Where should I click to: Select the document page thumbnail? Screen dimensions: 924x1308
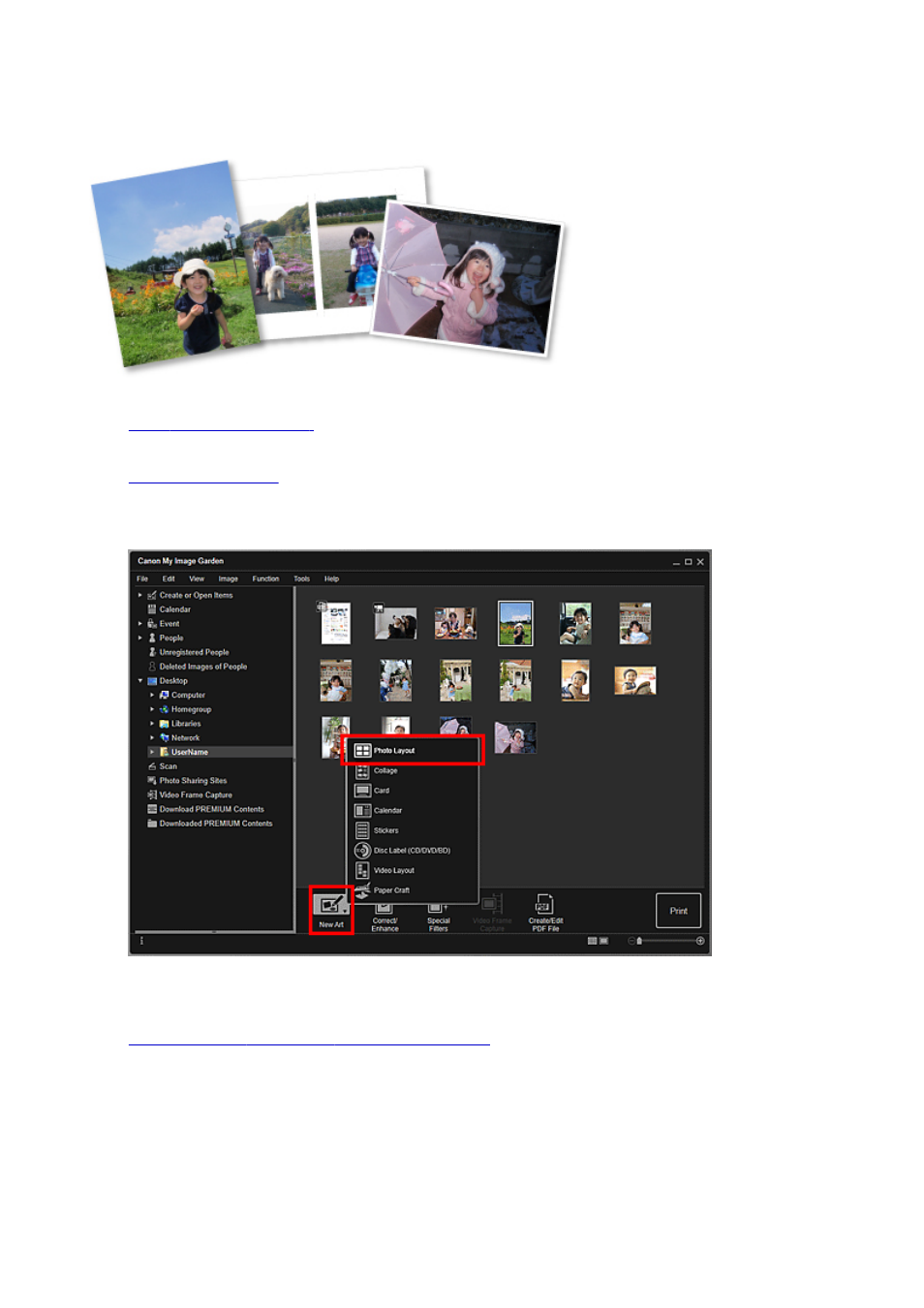[335, 624]
